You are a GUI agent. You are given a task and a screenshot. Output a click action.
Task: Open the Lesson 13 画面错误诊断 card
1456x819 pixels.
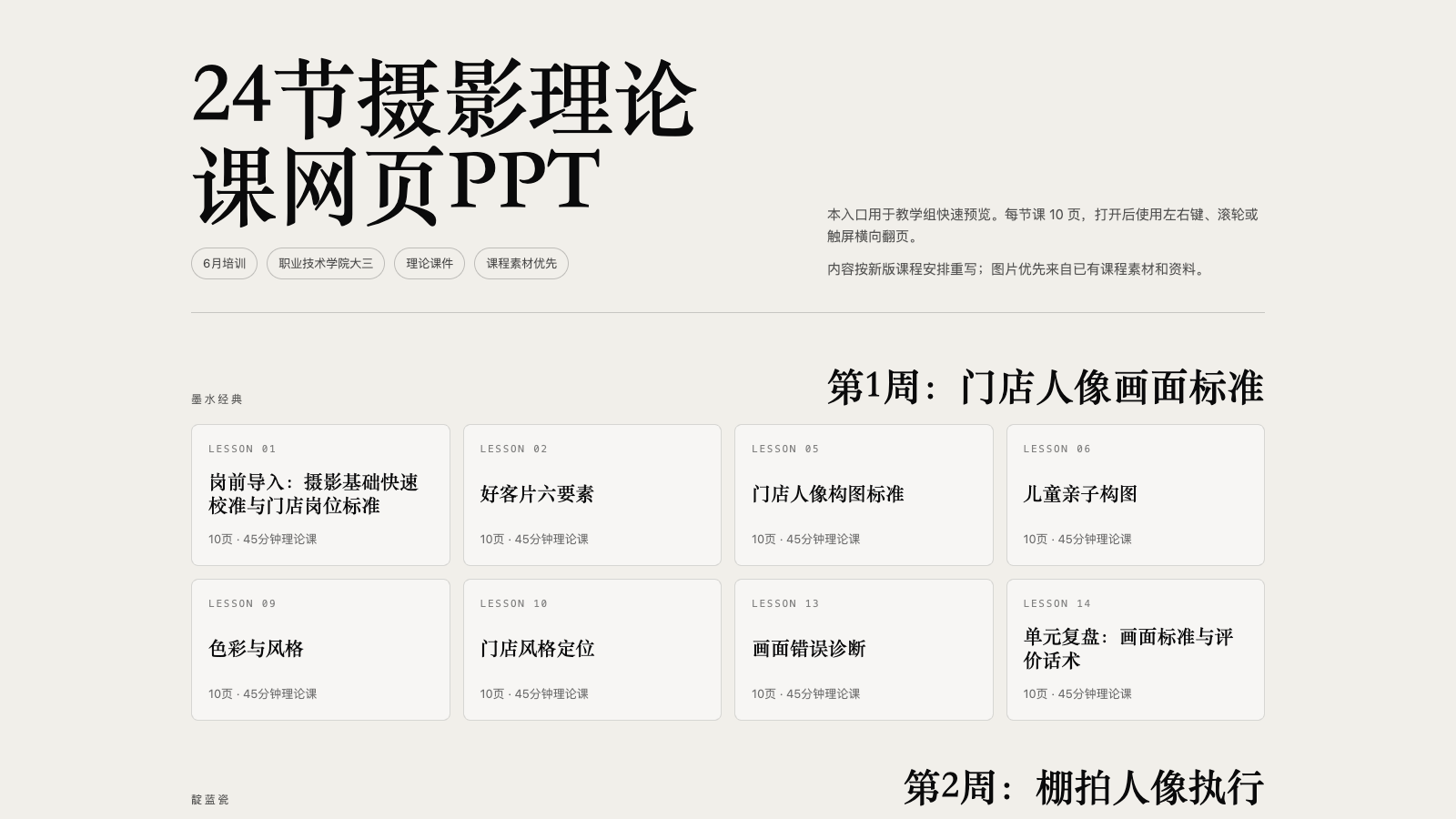[864, 650]
